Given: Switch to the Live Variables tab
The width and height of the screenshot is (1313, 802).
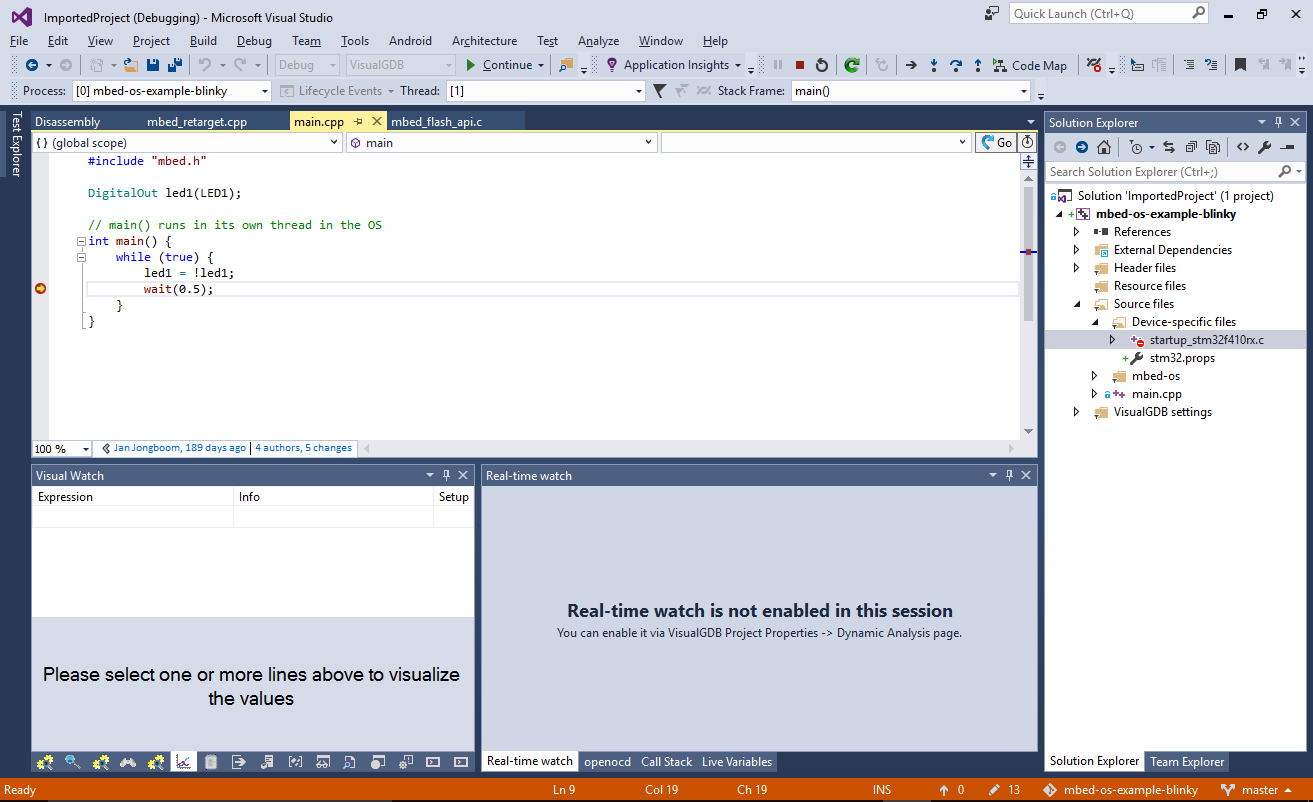Looking at the screenshot, I should coord(736,762).
